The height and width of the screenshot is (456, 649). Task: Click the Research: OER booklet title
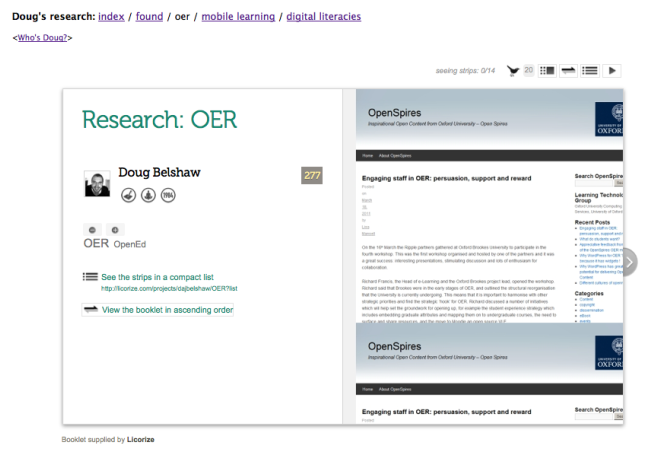click(x=159, y=120)
